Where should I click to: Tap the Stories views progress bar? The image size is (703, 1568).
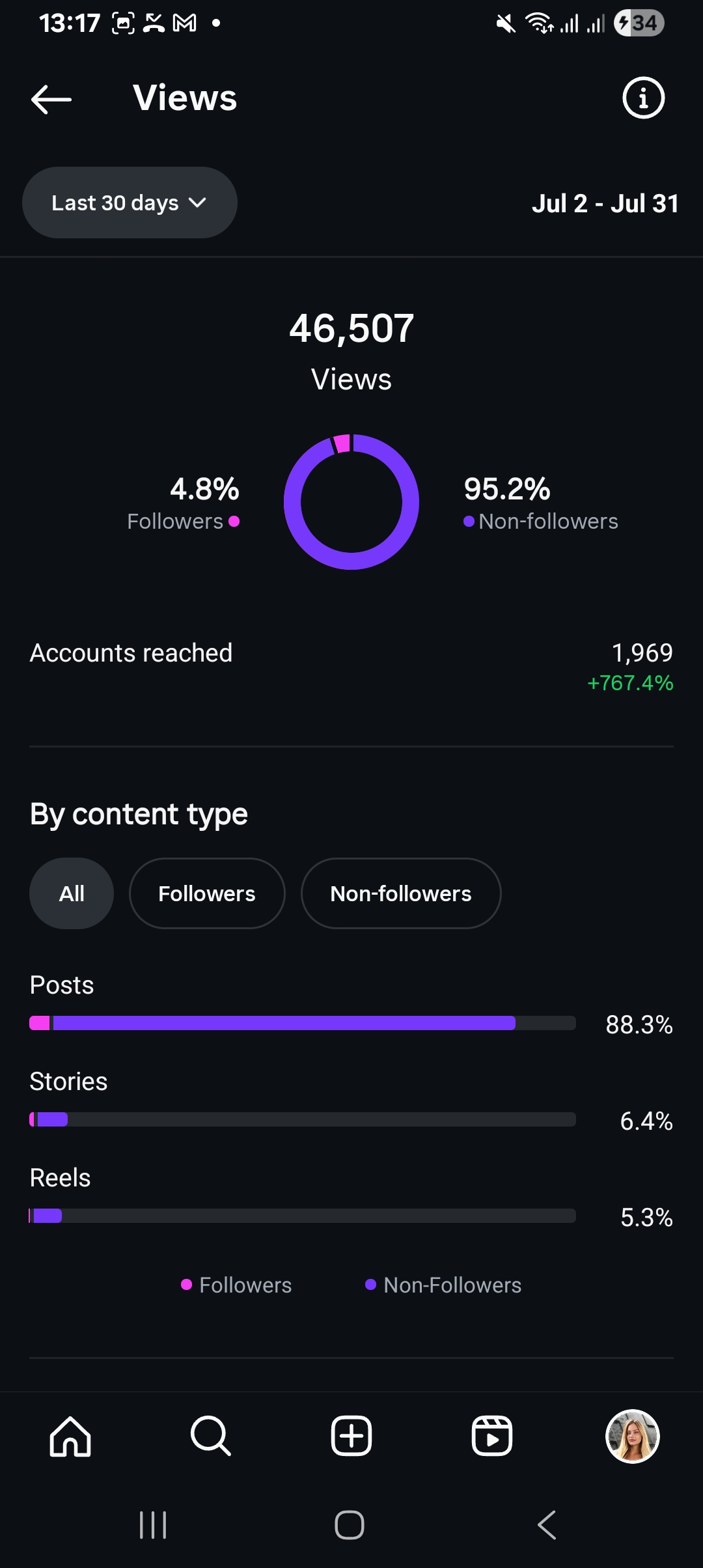point(303,1119)
